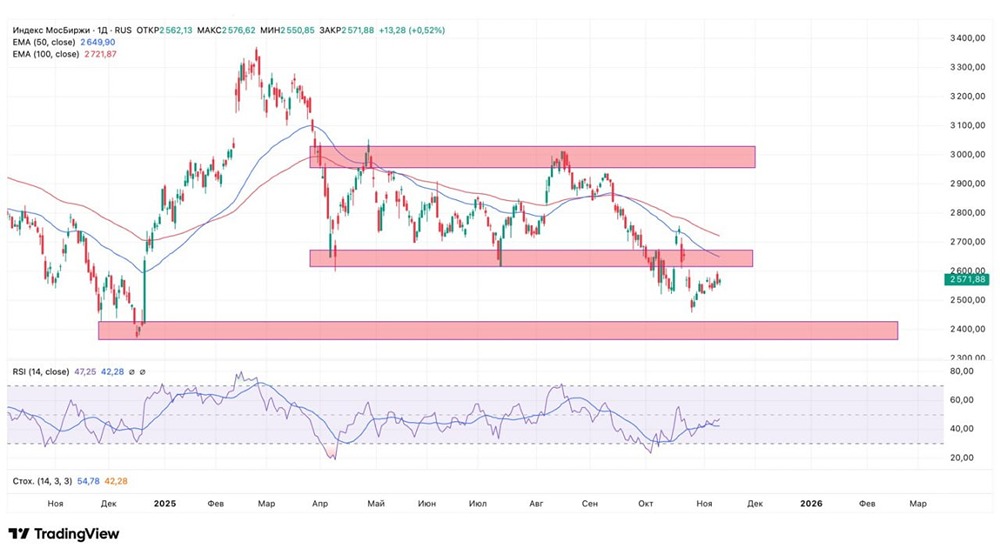Click the 40,00 RSI scale label
This screenshot has height=555, width=1000.
coord(962,429)
